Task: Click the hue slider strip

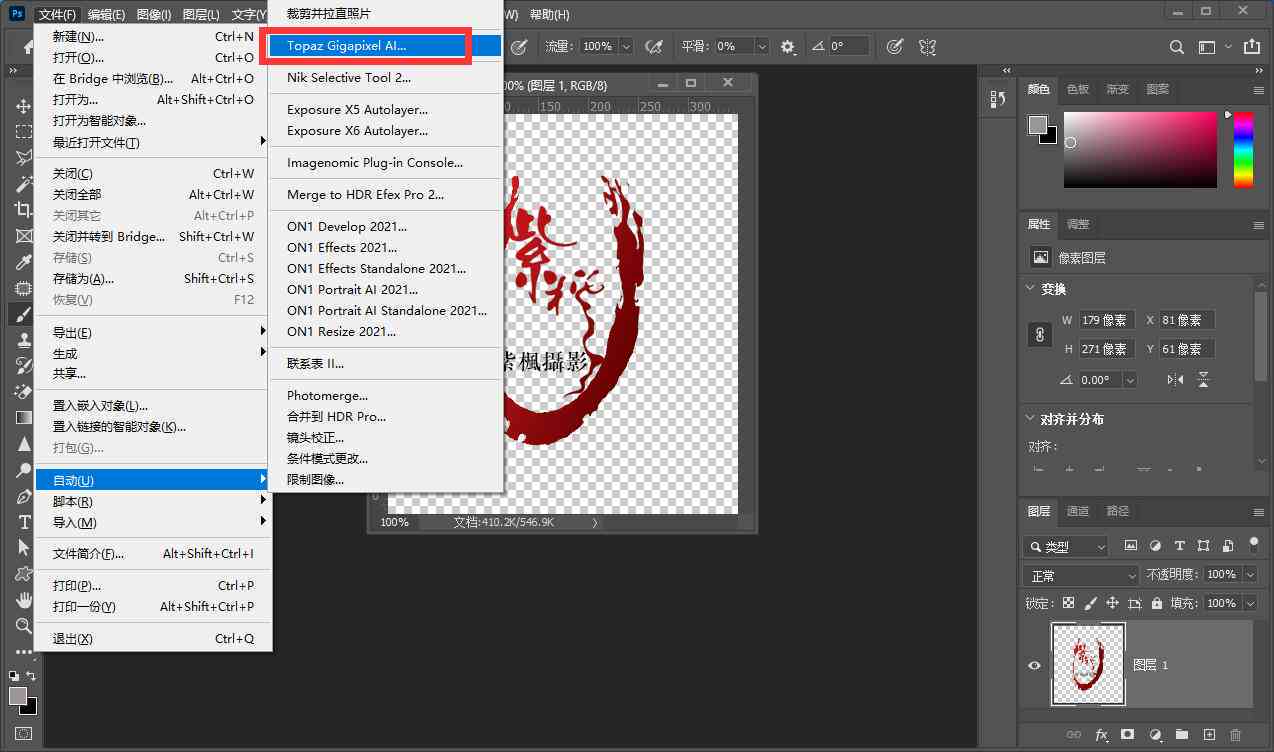Action: coord(1243,149)
